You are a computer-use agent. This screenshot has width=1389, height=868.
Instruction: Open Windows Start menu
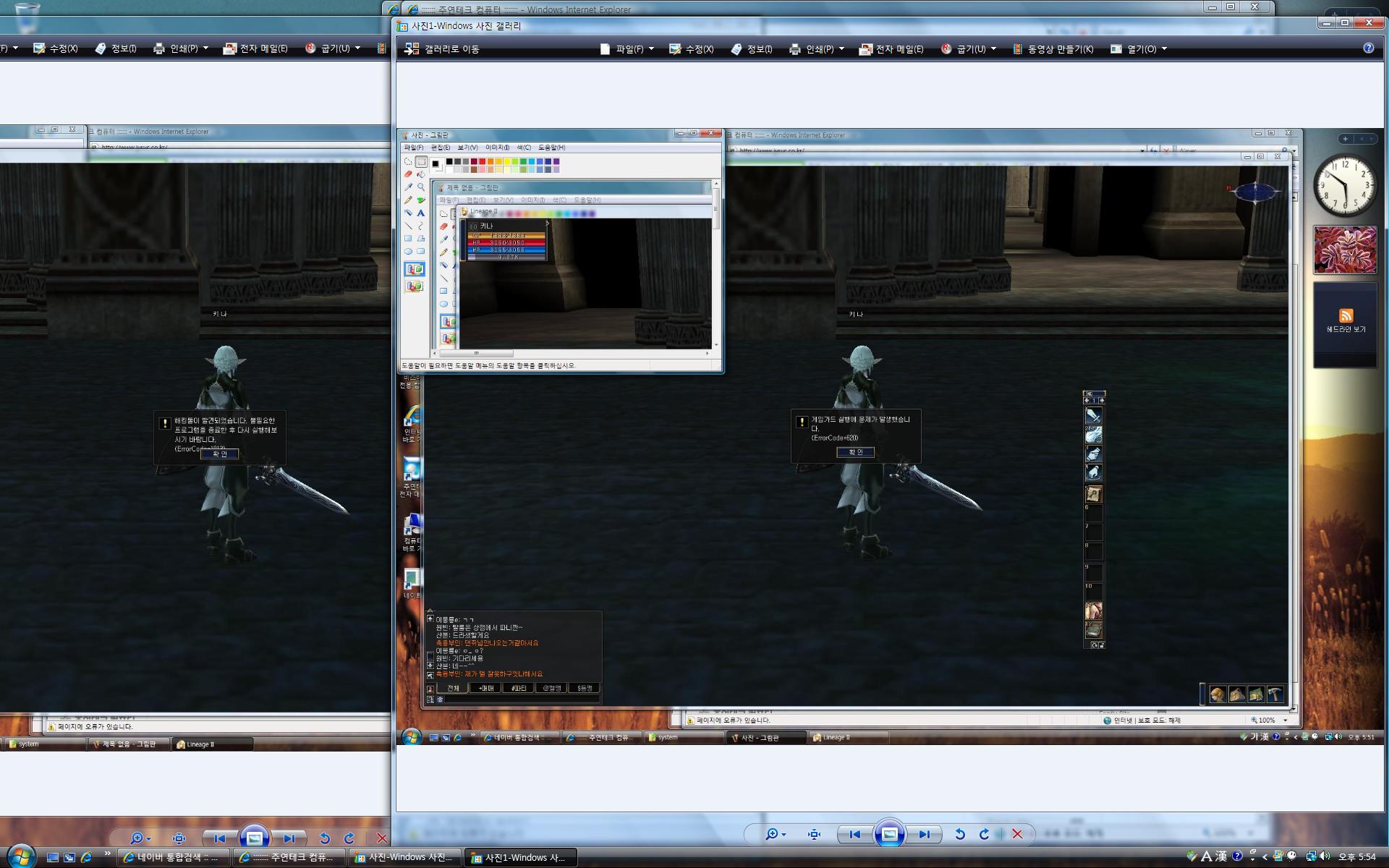[20, 856]
